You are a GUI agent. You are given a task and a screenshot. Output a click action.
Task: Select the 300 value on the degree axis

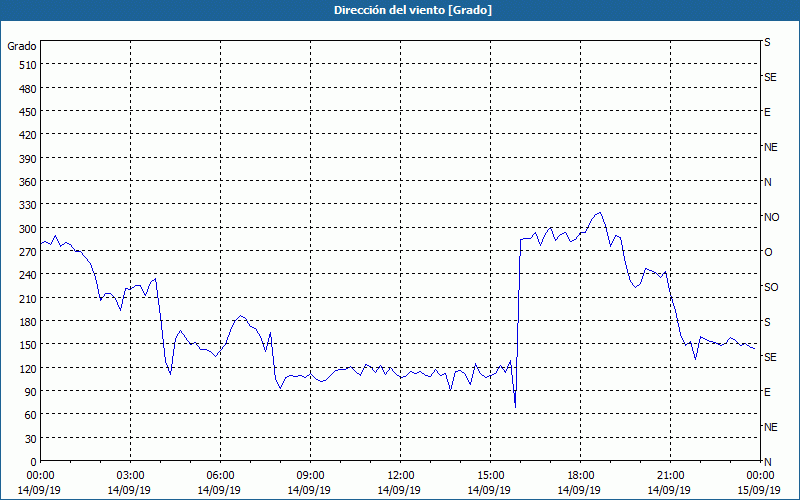pyautogui.click(x=29, y=229)
